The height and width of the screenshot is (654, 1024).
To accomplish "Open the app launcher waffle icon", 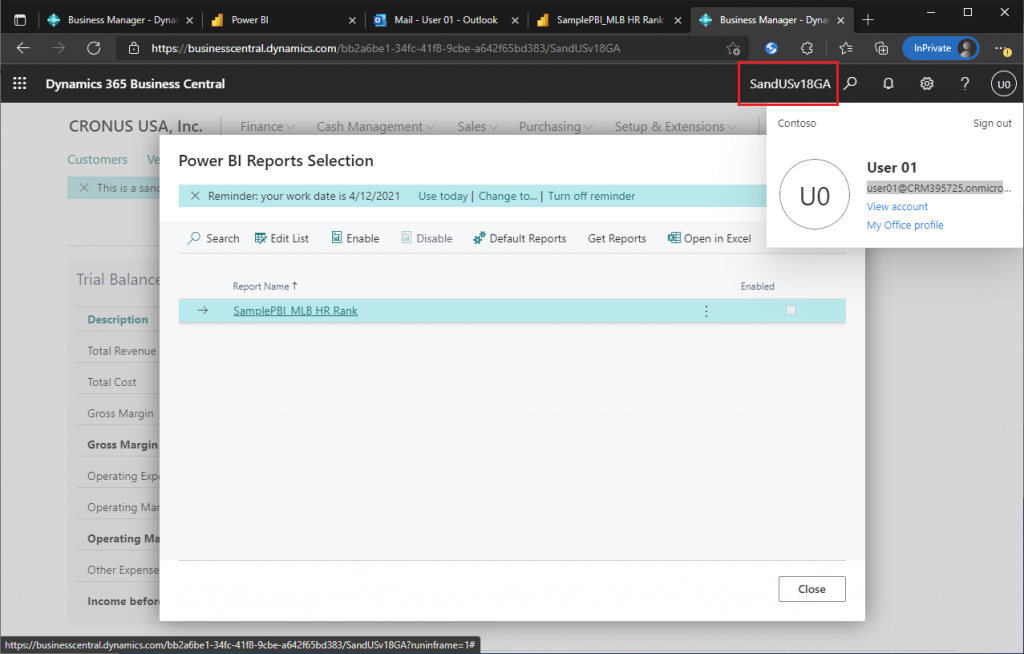I will tap(20, 84).
